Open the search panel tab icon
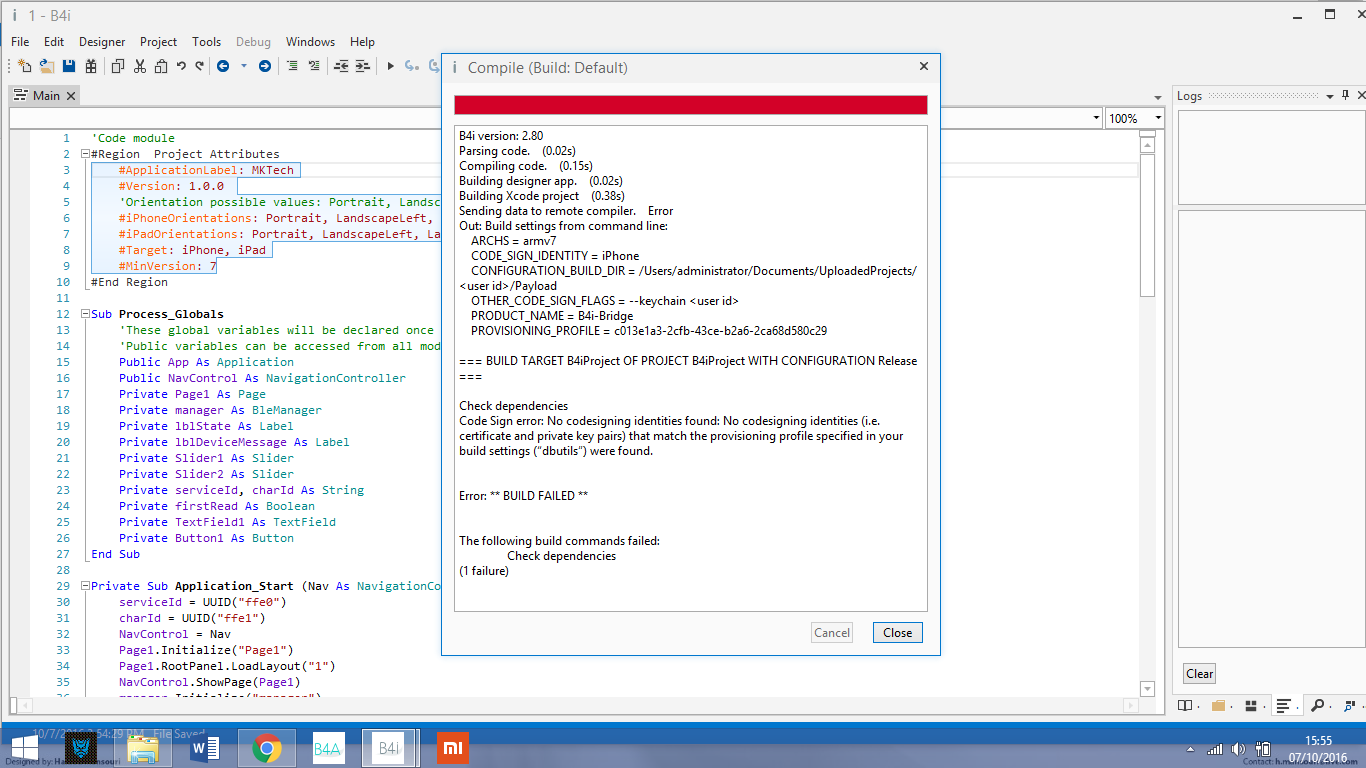This screenshot has width=1366, height=768. pyautogui.click(x=1317, y=705)
